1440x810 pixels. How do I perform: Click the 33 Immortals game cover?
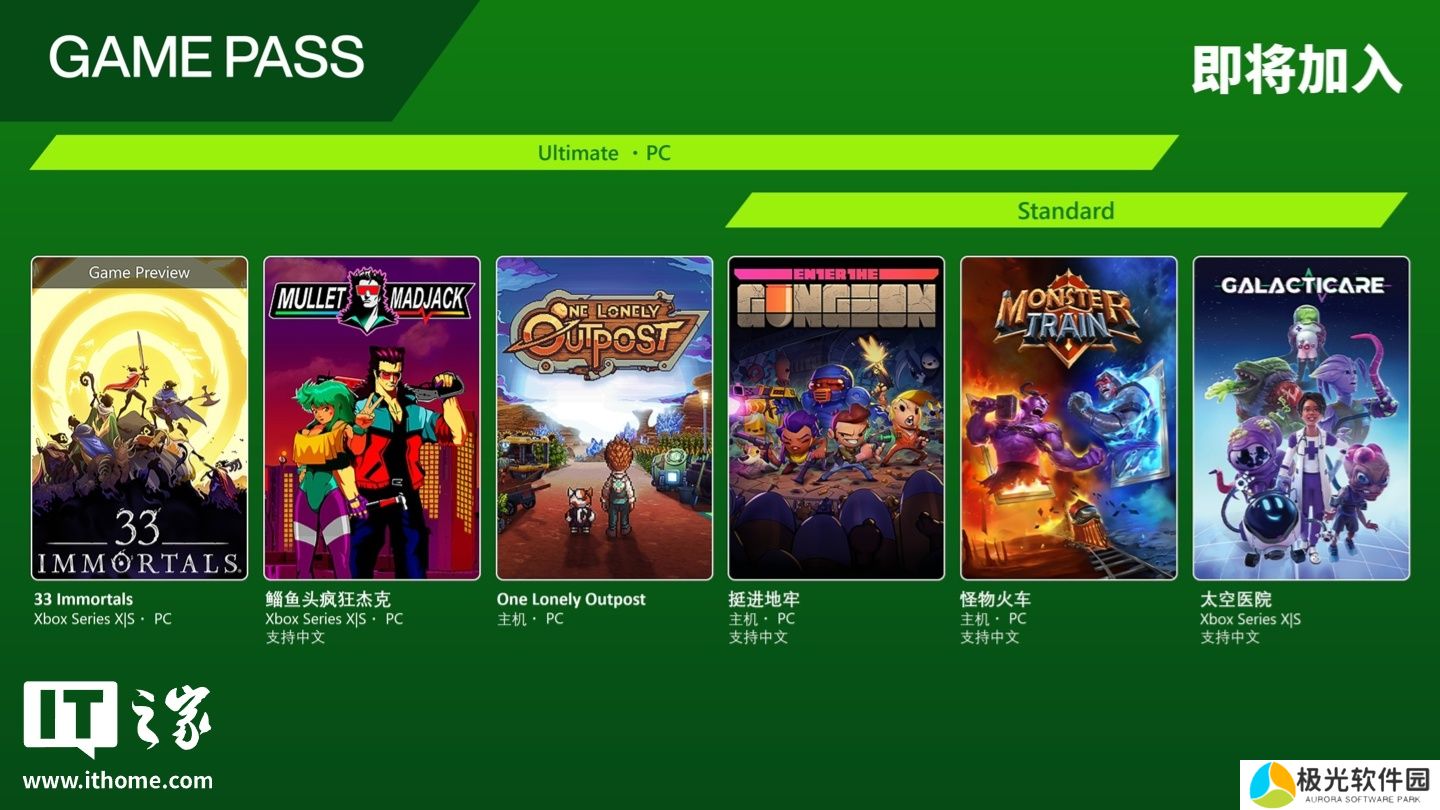pos(139,418)
